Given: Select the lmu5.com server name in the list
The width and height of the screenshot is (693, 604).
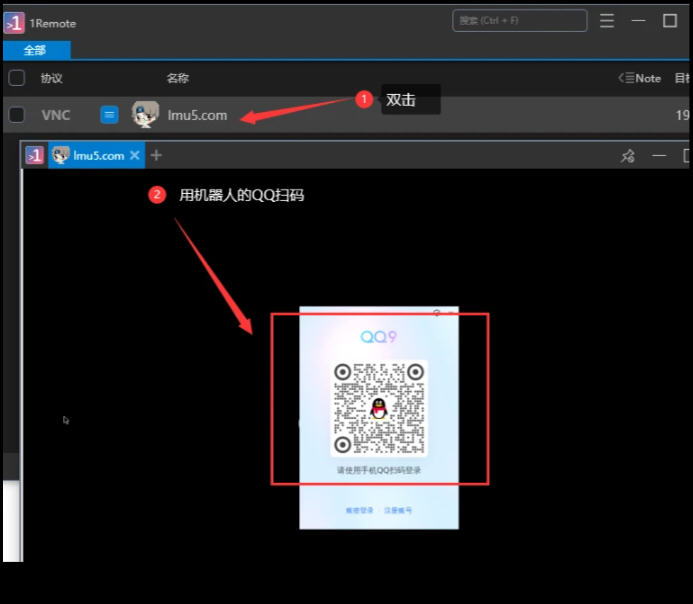Looking at the screenshot, I should tap(197, 115).
